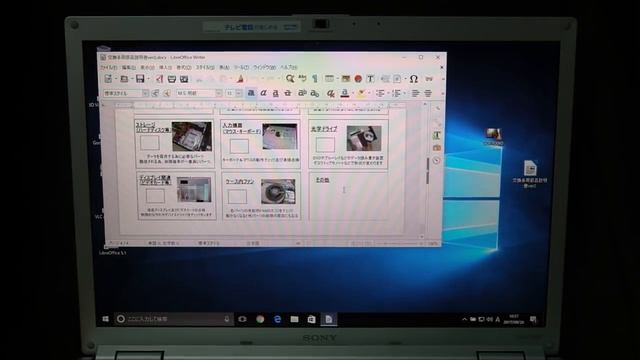Save the document with the floppy icon
The height and width of the screenshot is (360, 640).
pyautogui.click(x=140, y=79)
